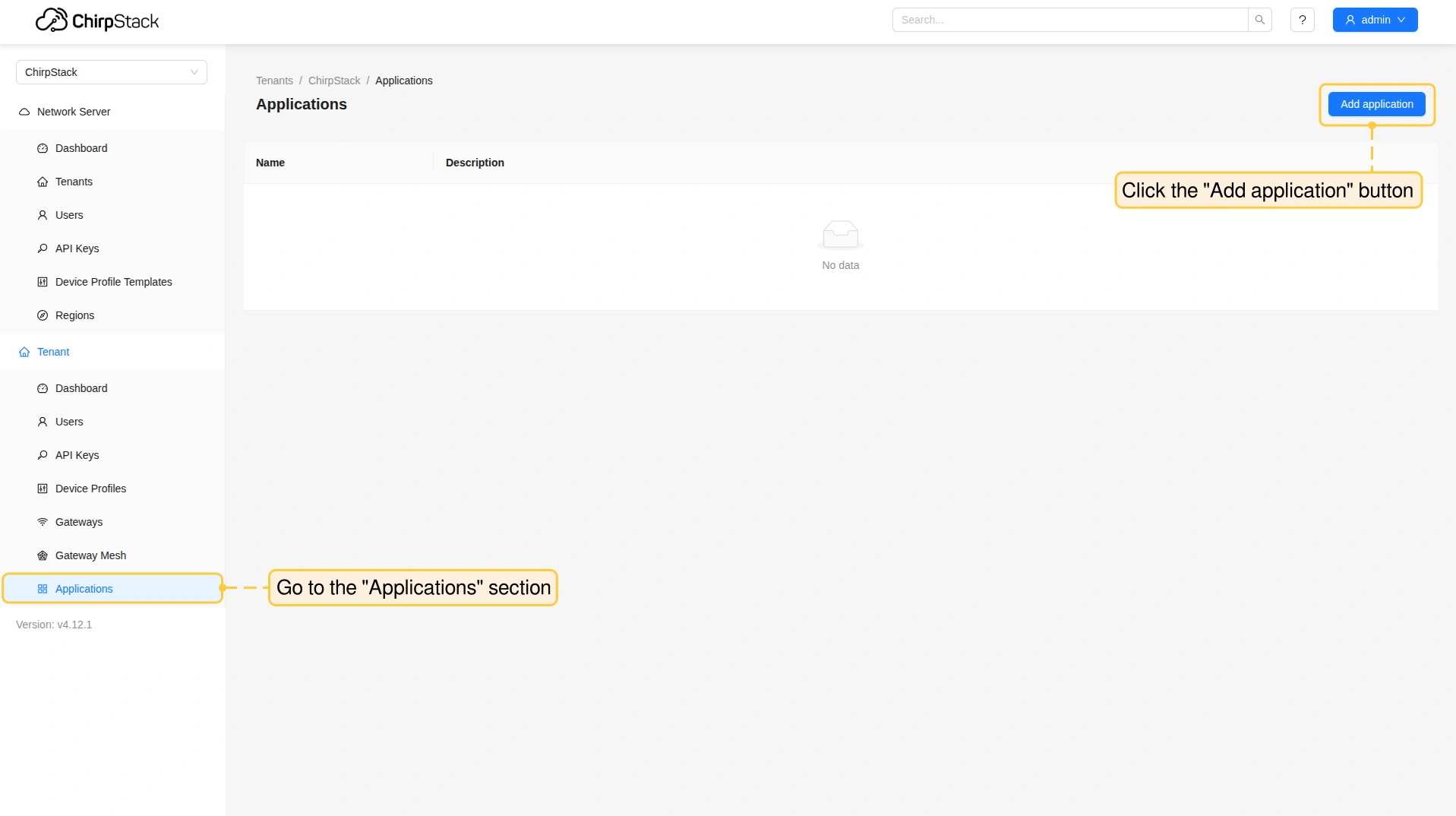The image size is (1456, 816).
Task: Collapse the Network Server menu section
Action: [x=74, y=112]
